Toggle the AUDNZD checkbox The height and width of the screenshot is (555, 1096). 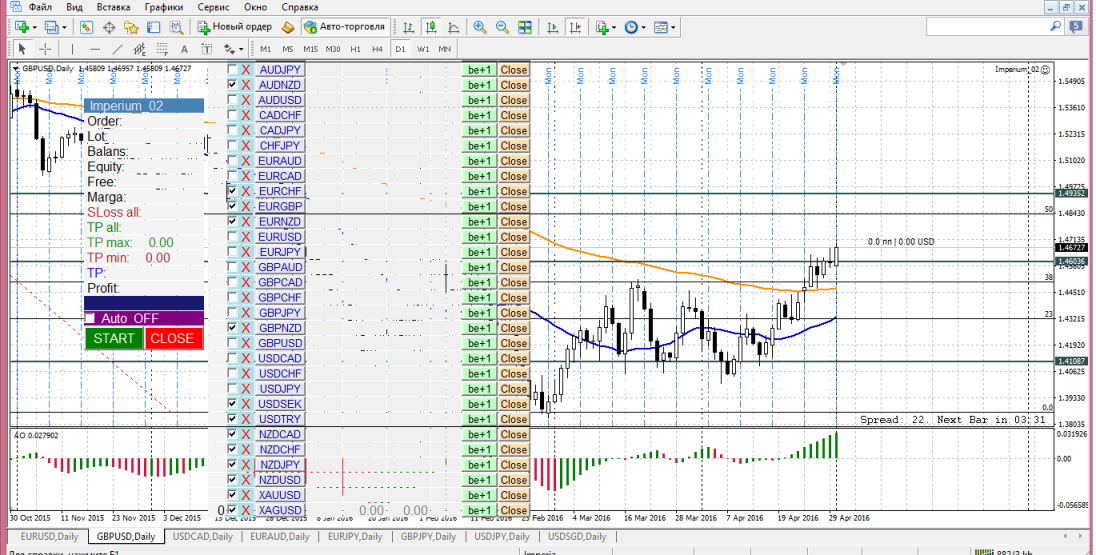[233, 85]
